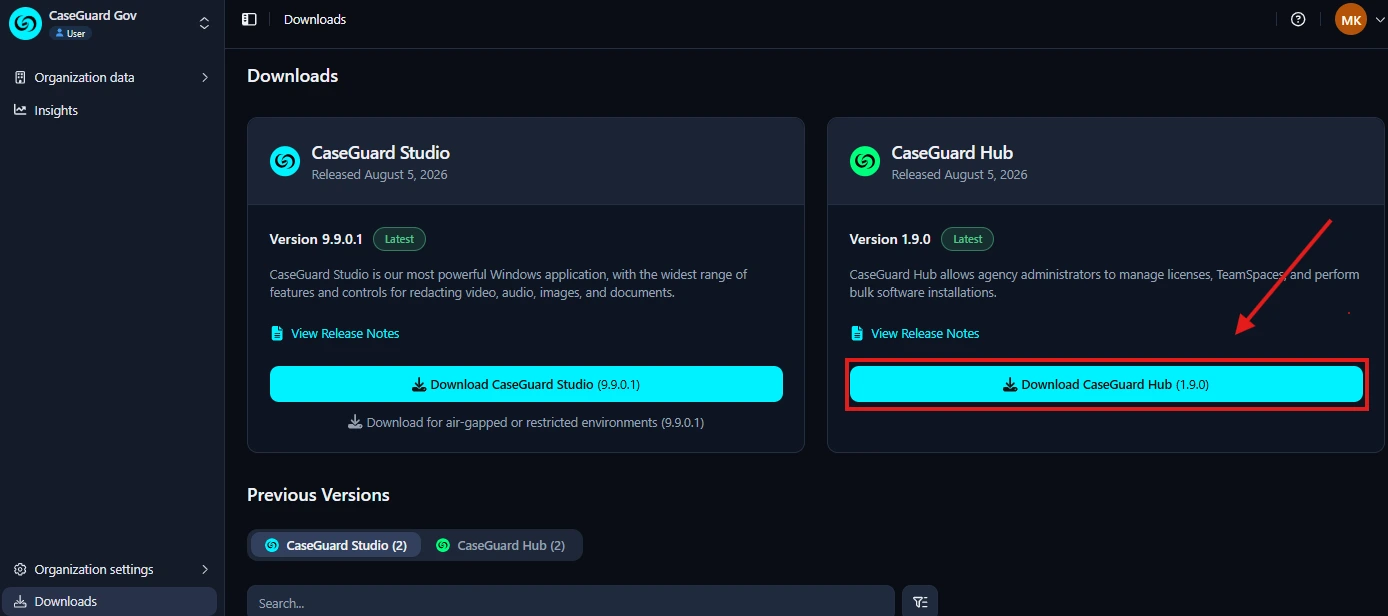Open Insights in the sidebar

(x=112, y=110)
